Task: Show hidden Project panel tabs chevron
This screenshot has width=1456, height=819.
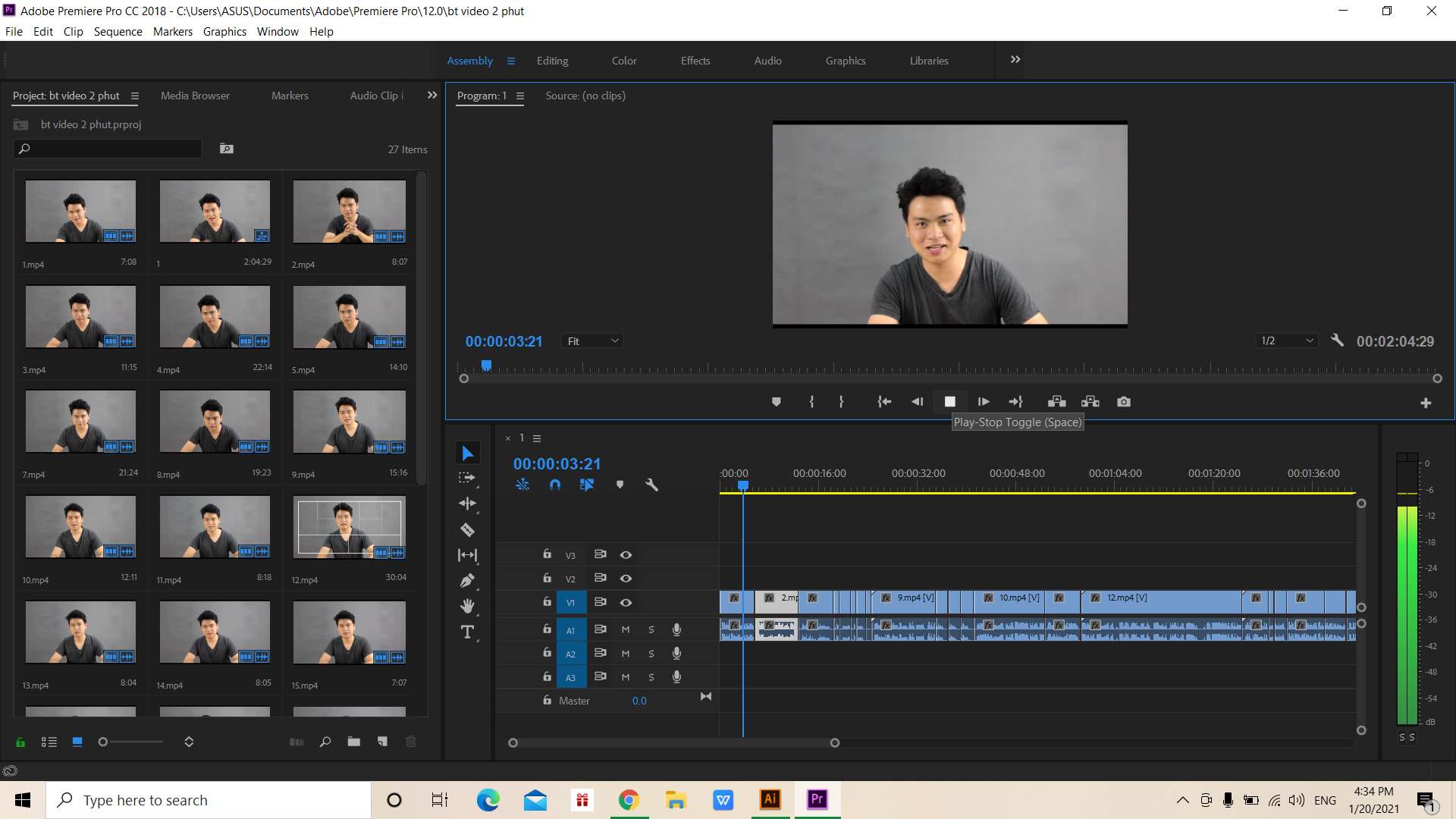Action: (x=432, y=96)
